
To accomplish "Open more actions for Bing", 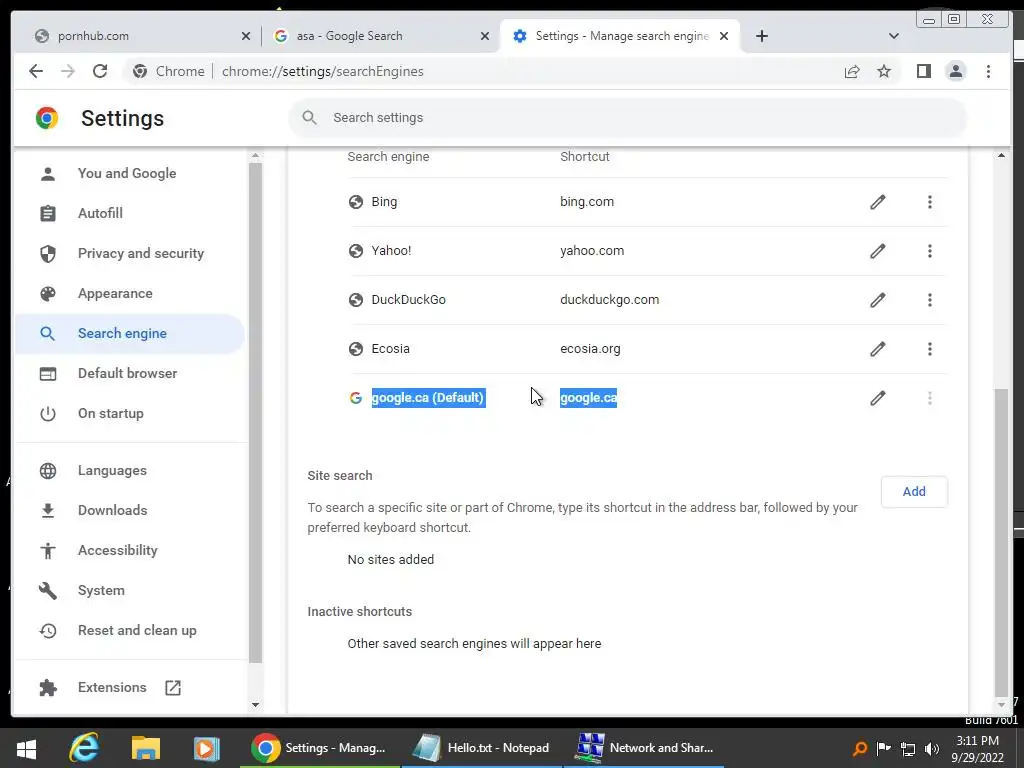I will coord(930,202).
